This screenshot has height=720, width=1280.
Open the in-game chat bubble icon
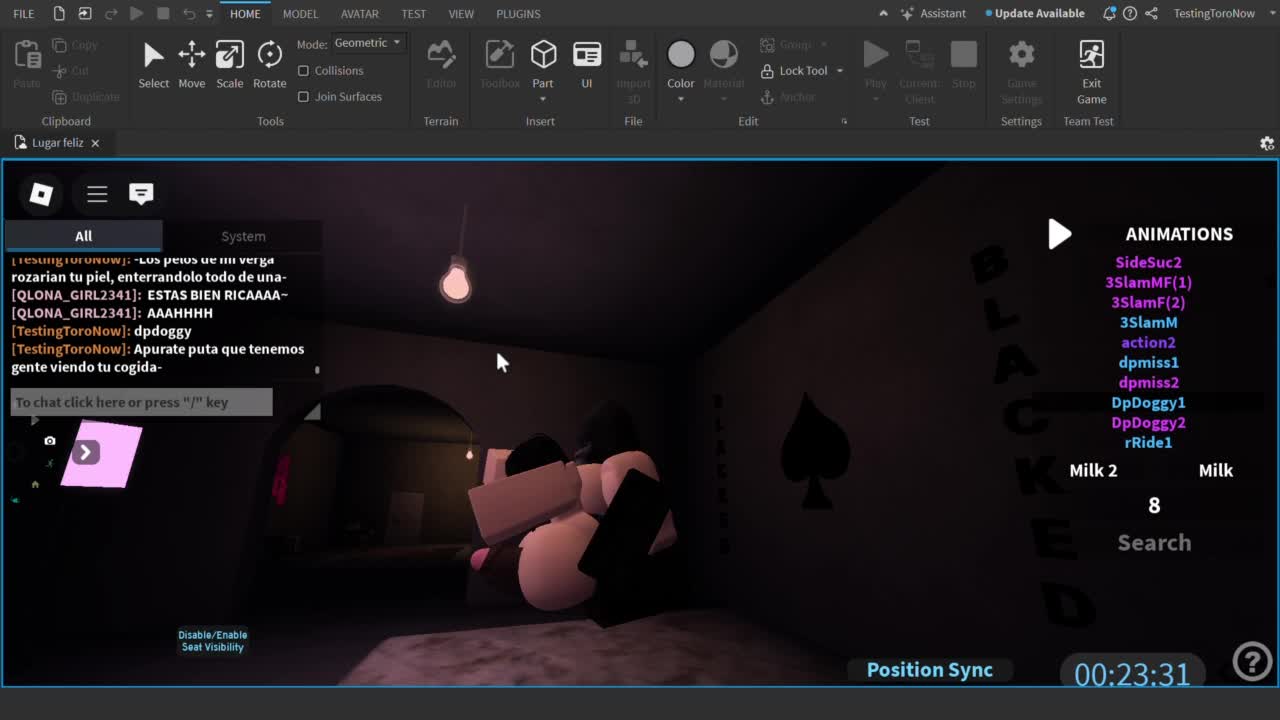click(141, 194)
